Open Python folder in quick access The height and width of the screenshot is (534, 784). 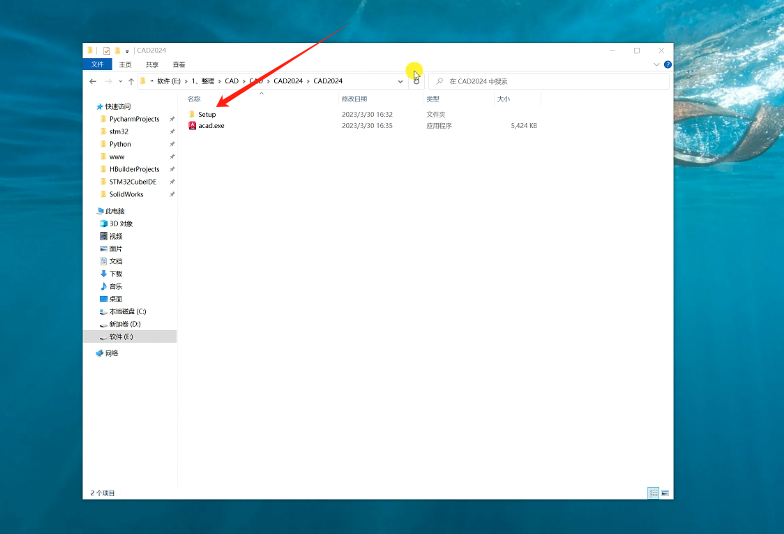tap(120, 144)
